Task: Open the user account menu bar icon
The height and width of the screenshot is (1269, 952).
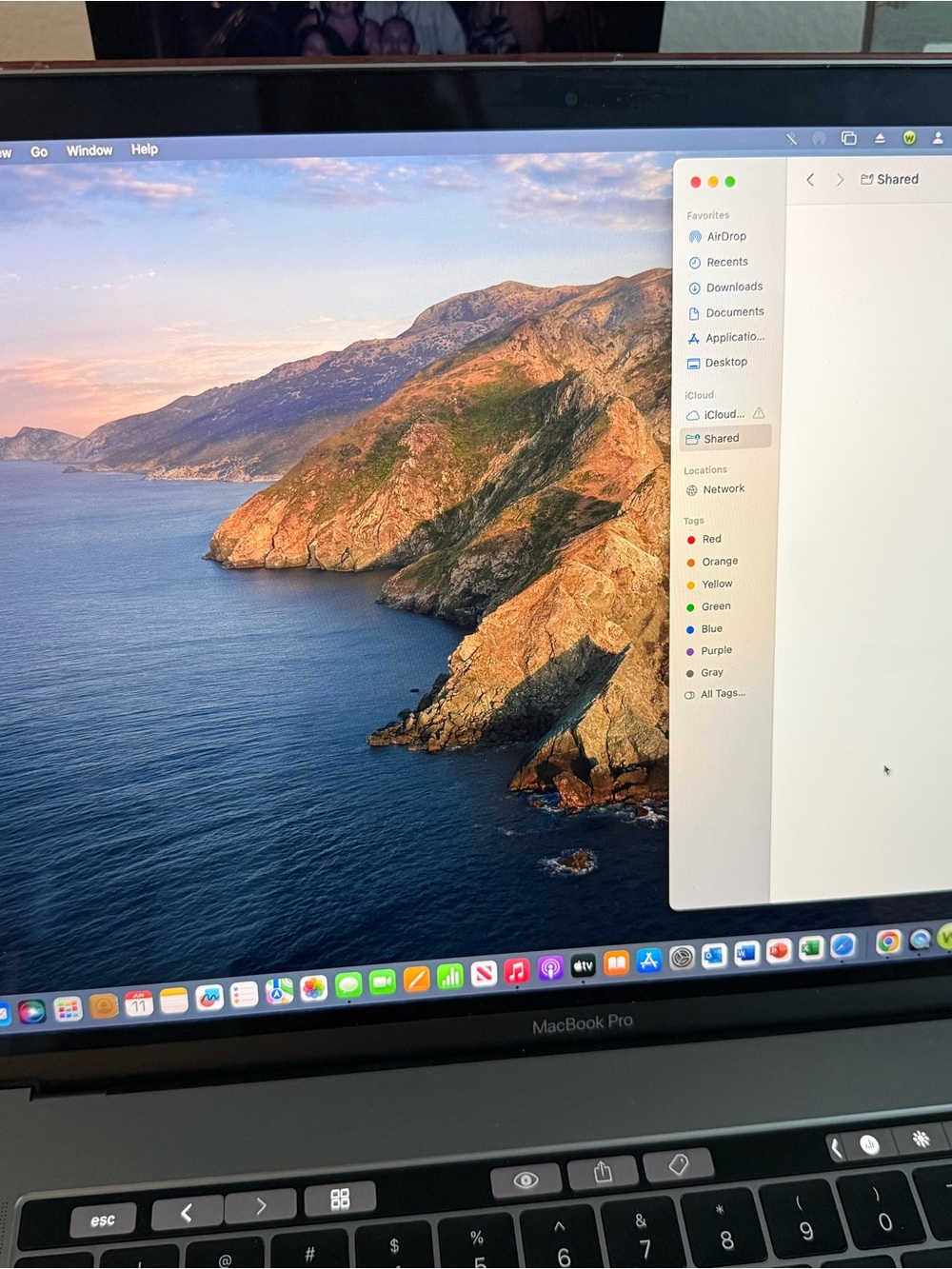Action: pyautogui.click(x=938, y=137)
